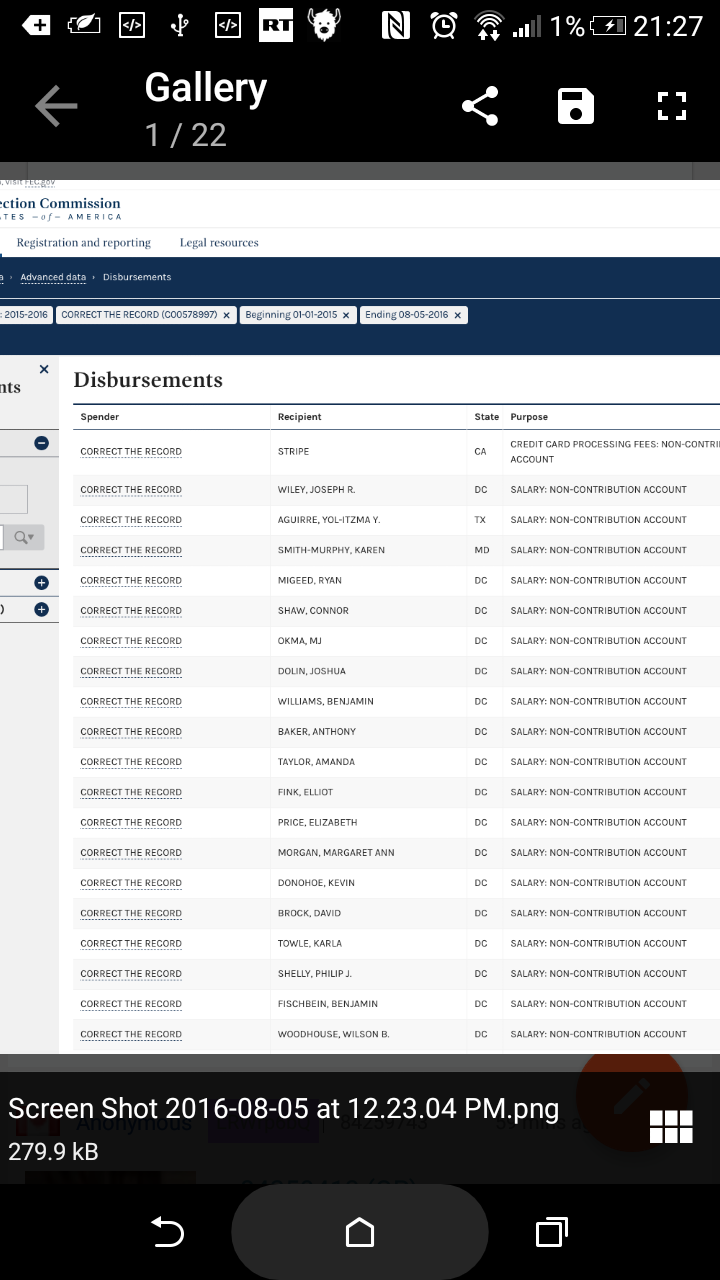Select recipient TAYLOR, AMANDA
Viewport: 720px width, 1280px height.
pos(316,762)
